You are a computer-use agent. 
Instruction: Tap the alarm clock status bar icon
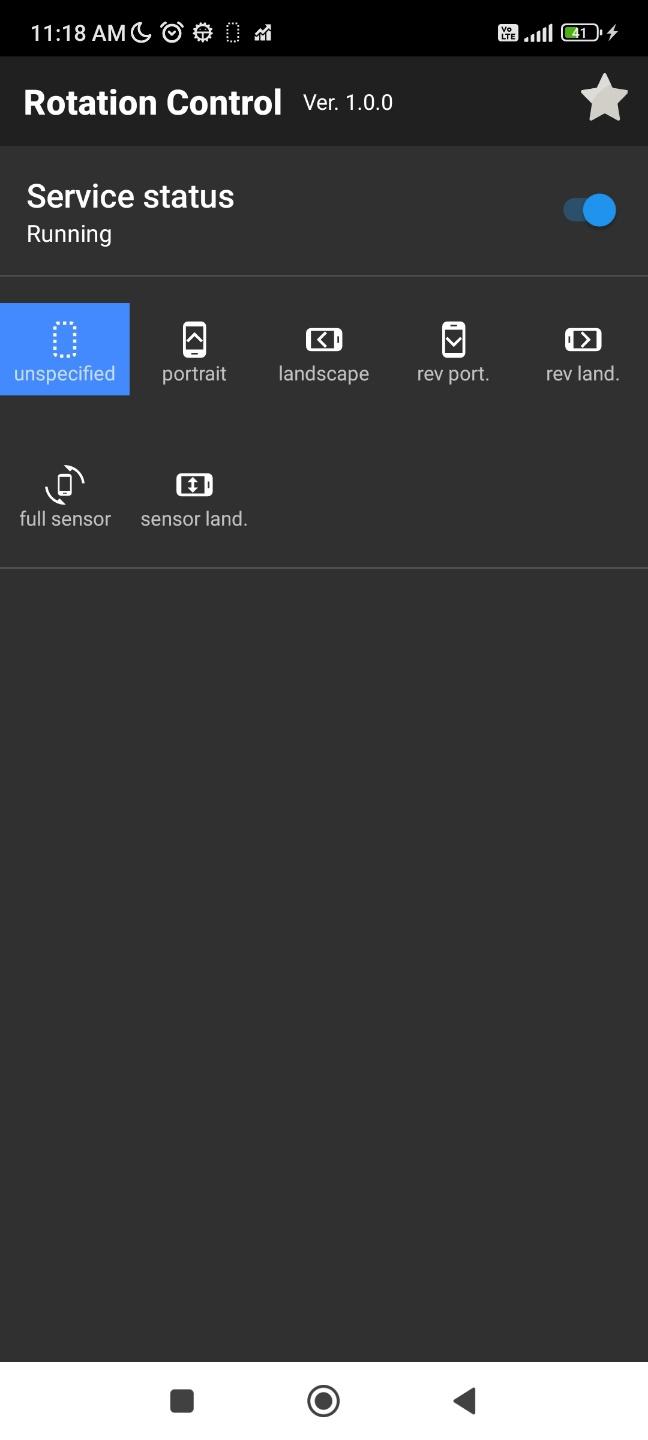coord(172,32)
